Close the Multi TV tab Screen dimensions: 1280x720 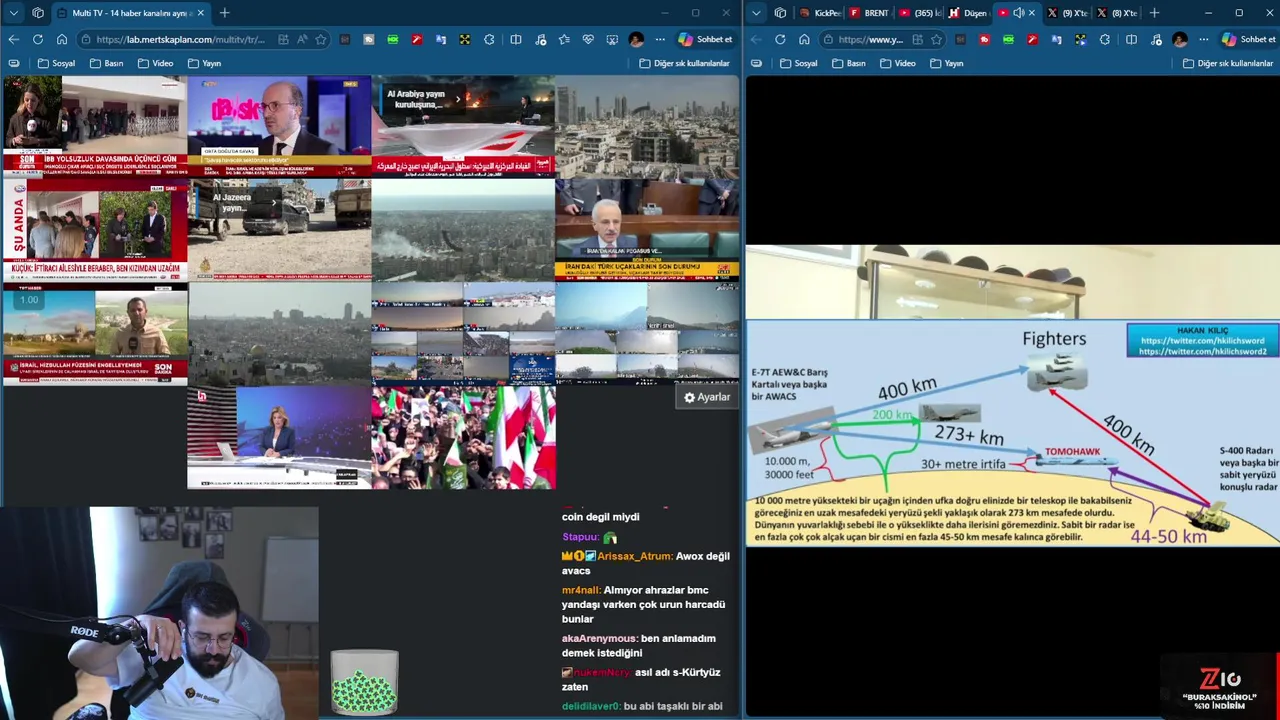(x=200, y=13)
